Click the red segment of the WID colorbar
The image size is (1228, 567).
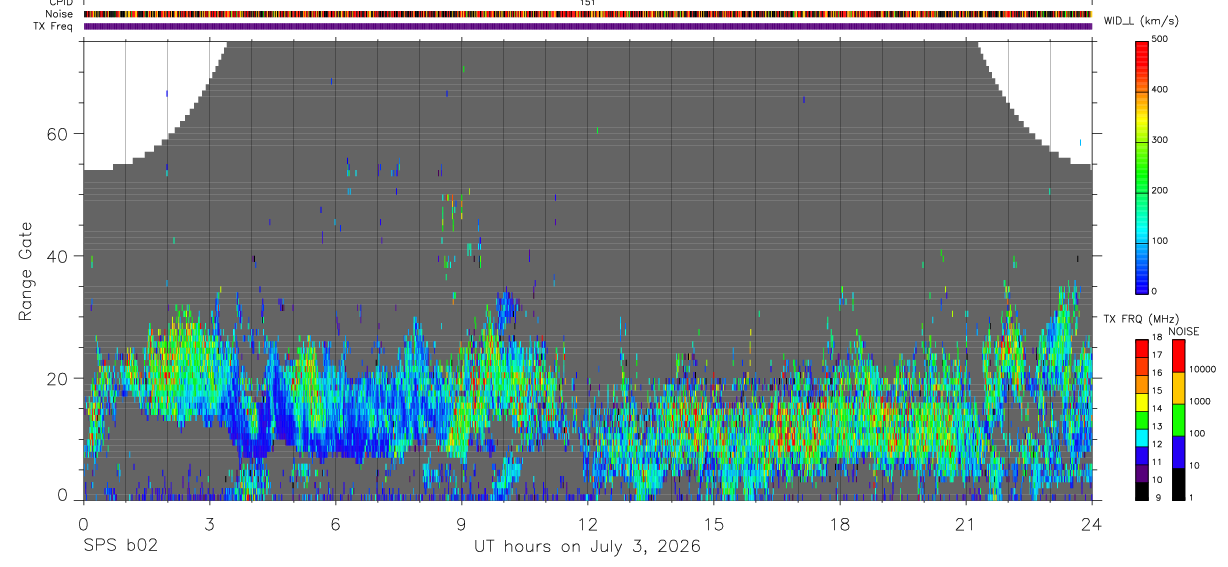coord(1142,62)
